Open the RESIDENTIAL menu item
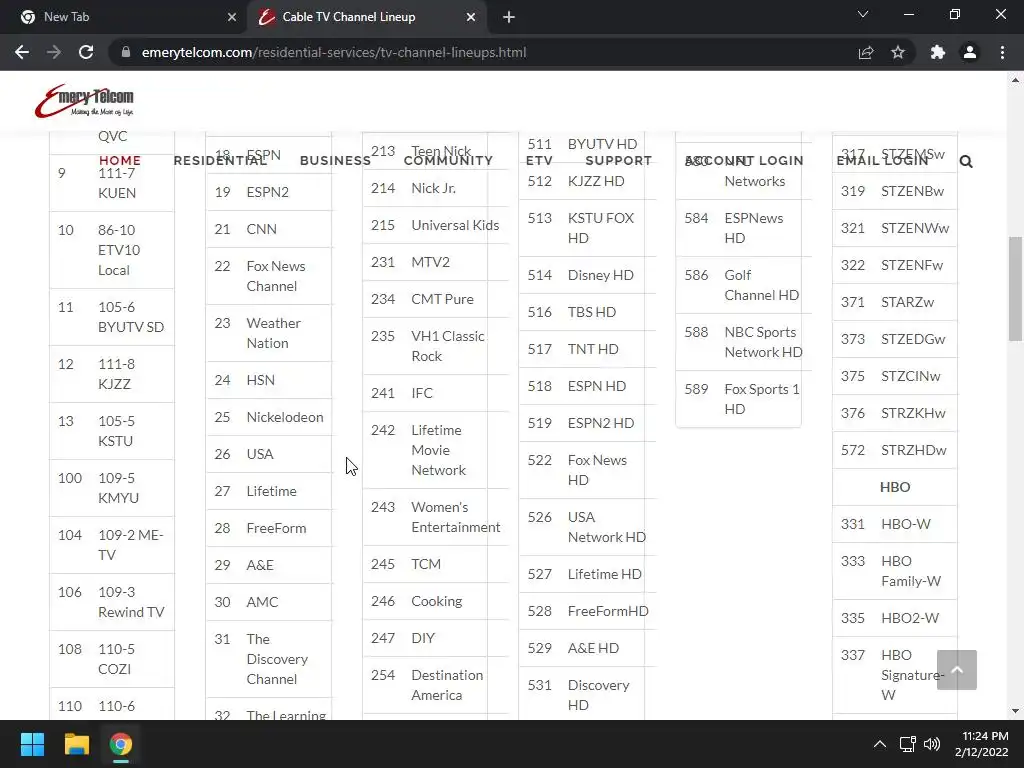 pos(220,161)
